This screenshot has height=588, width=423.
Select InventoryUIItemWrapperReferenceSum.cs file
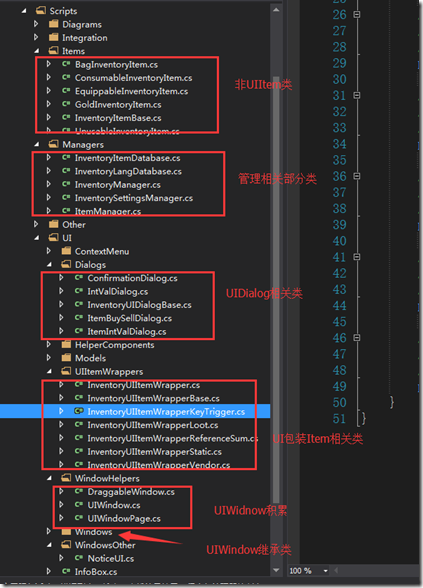point(172,438)
